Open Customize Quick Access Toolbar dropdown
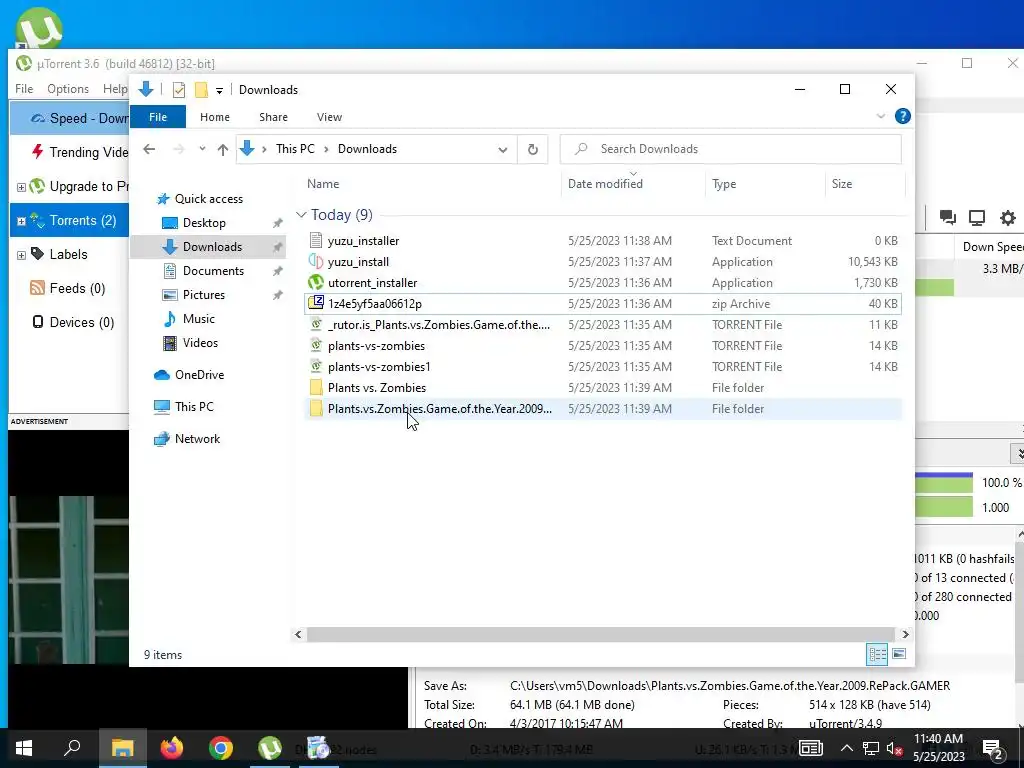This screenshot has width=1024, height=768. coord(219,91)
